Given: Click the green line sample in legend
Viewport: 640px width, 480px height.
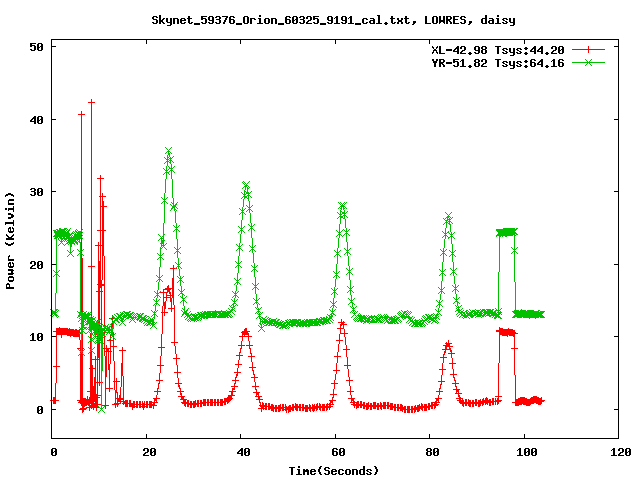Looking at the screenshot, I should [x=588, y=62].
